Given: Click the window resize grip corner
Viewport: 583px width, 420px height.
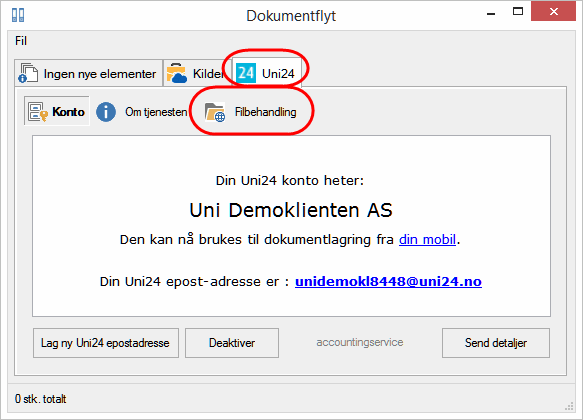Looking at the screenshot, I should click(x=569, y=406).
